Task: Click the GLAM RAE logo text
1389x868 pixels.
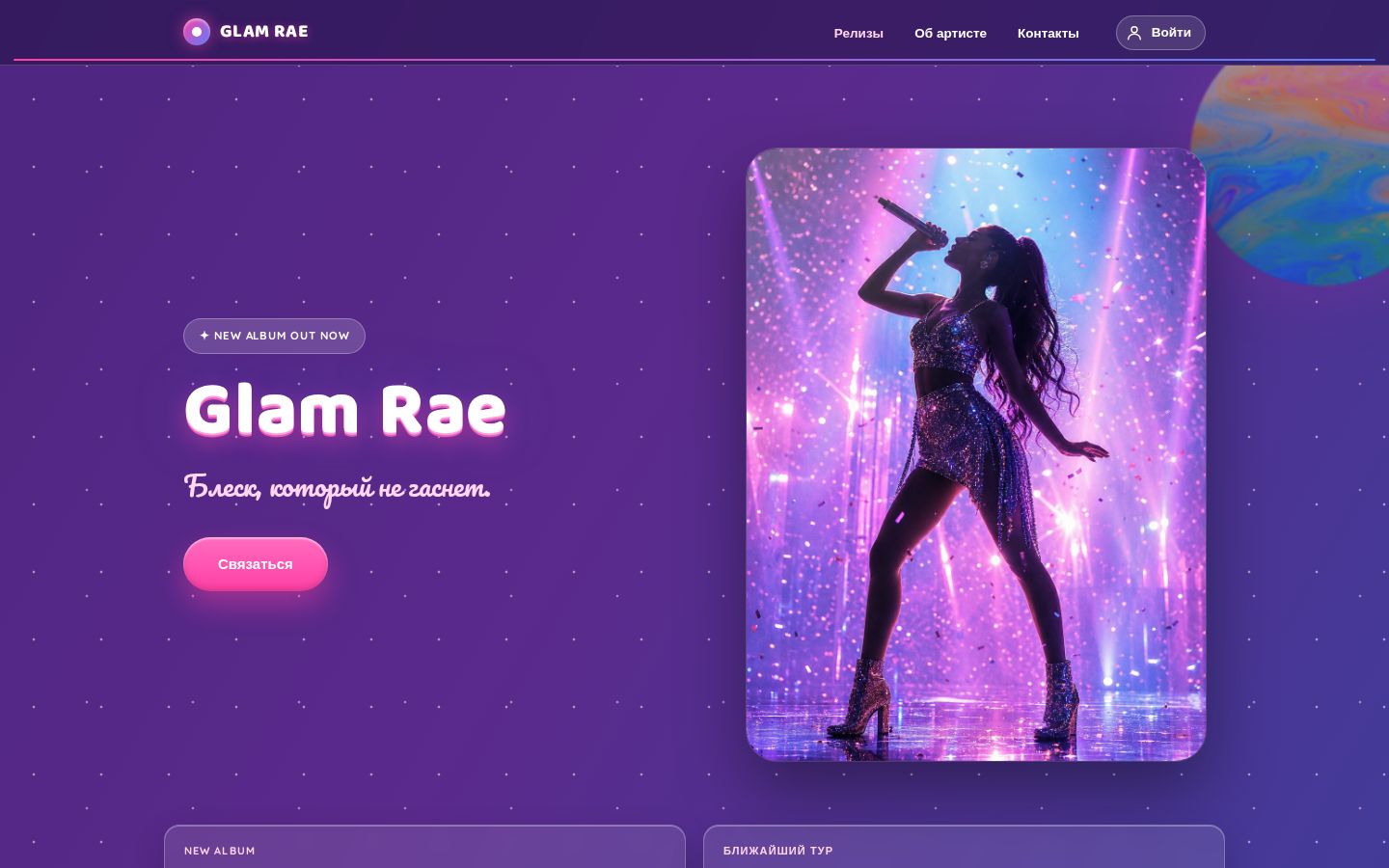Action: pyautogui.click(x=264, y=31)
